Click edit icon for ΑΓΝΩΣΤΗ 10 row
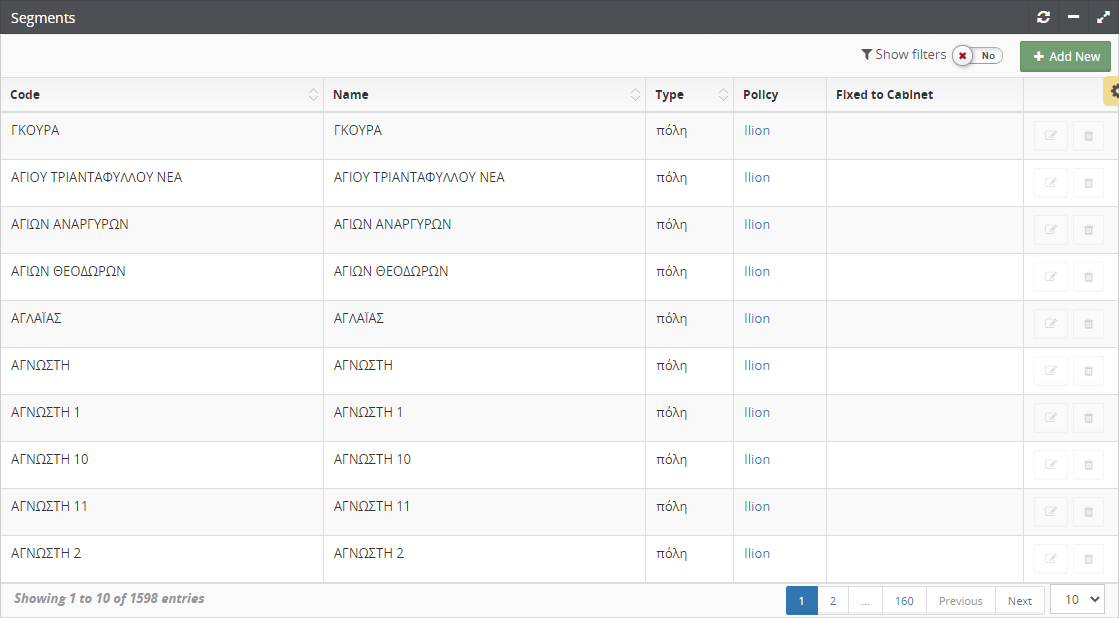The height and width of the screenshot is (618, 1119). 1050,465
